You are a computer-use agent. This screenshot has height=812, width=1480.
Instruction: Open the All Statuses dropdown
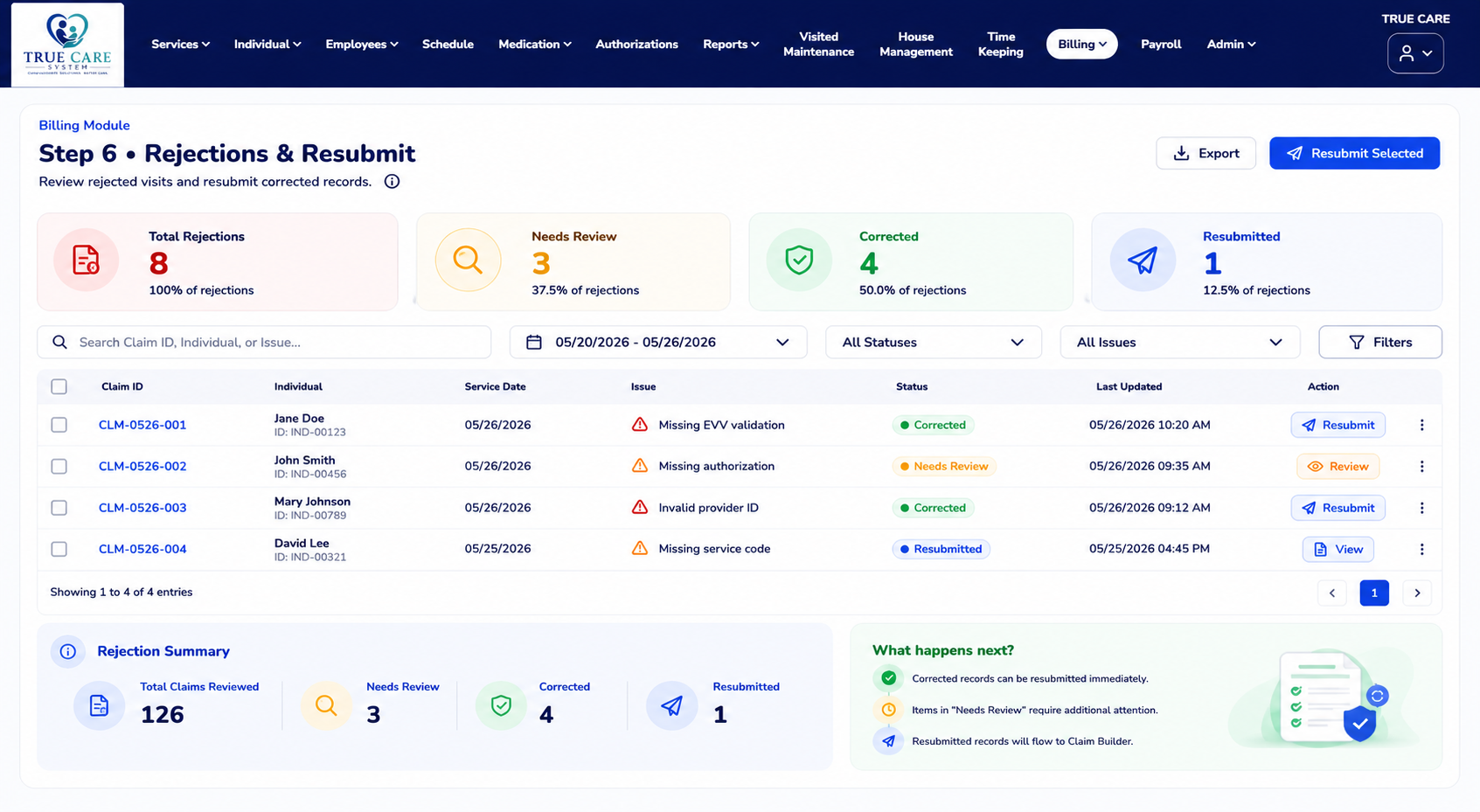[934, 343]
